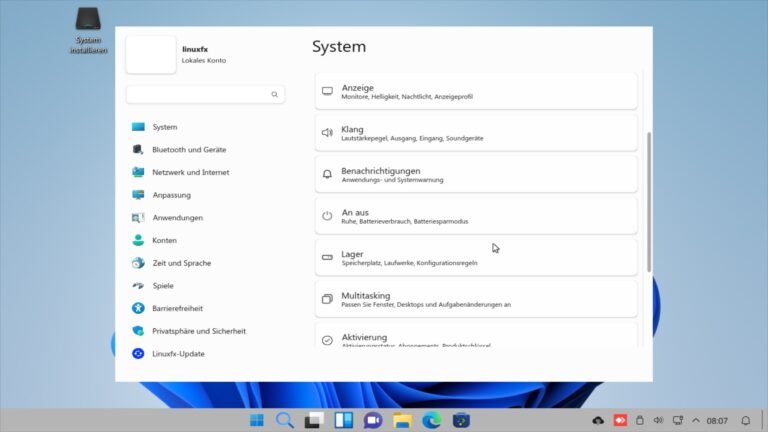Viewport: 768px width, 432px height.
Task: Open Anpassung personalization settings
Action: pyautogui.click(x=171, y=195)
